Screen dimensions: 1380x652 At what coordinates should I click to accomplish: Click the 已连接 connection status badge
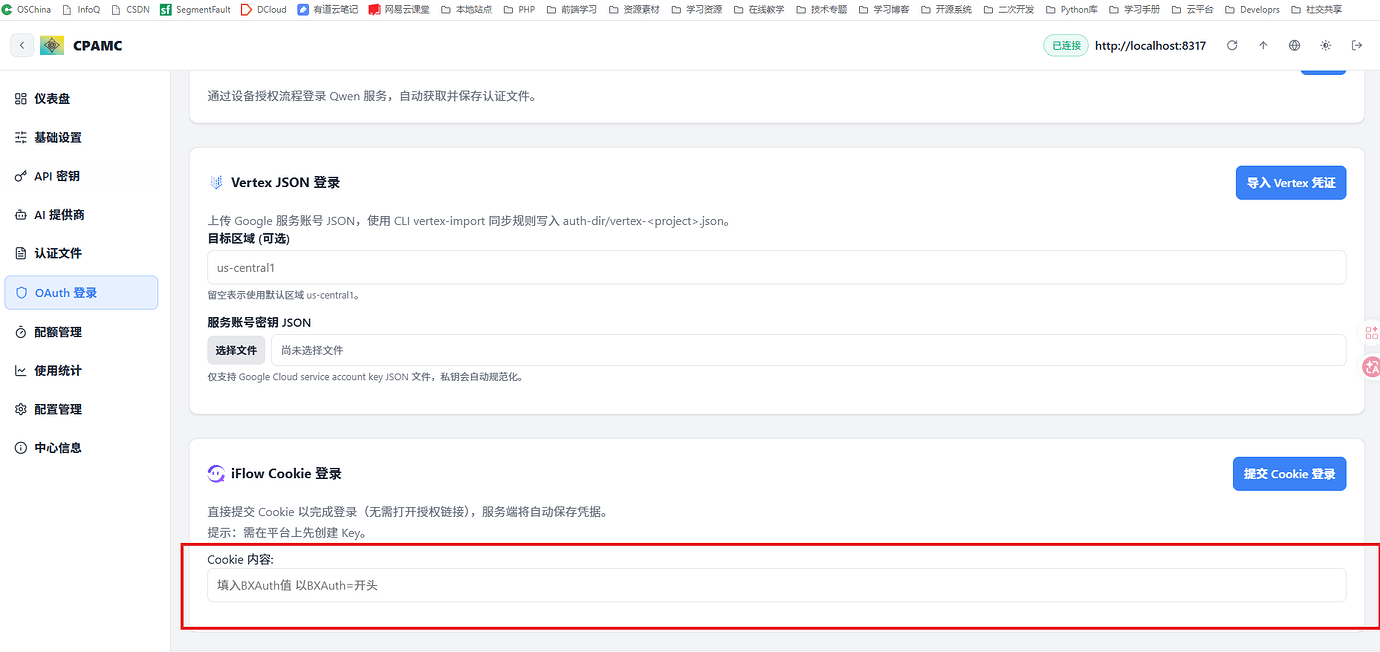click(1066, 46)
